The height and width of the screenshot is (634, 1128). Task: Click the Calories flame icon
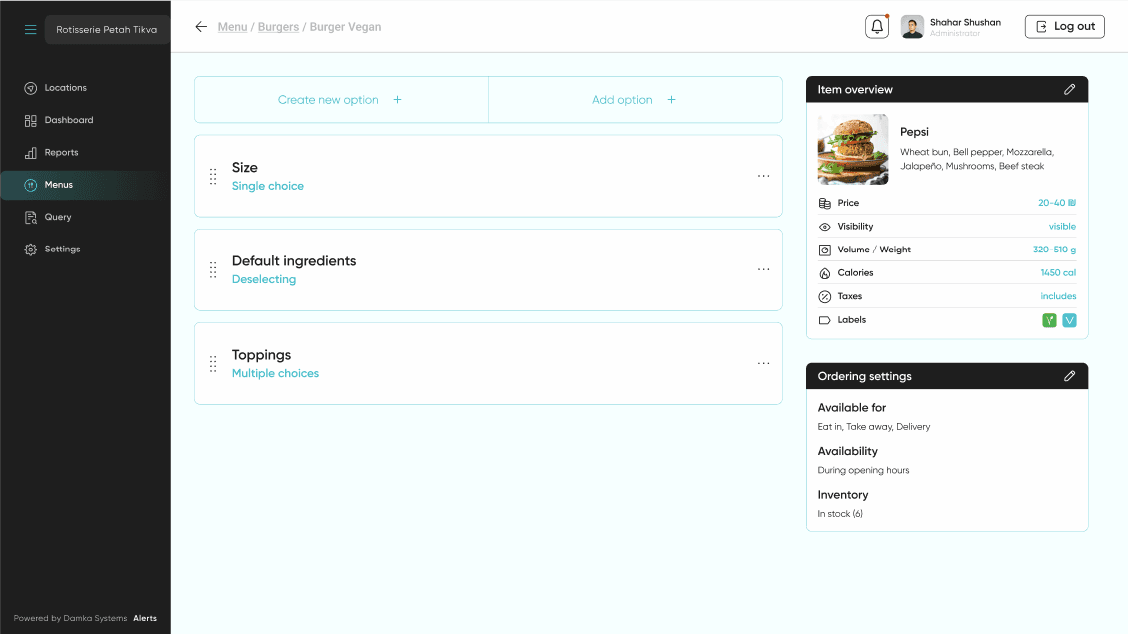point(824,273)
